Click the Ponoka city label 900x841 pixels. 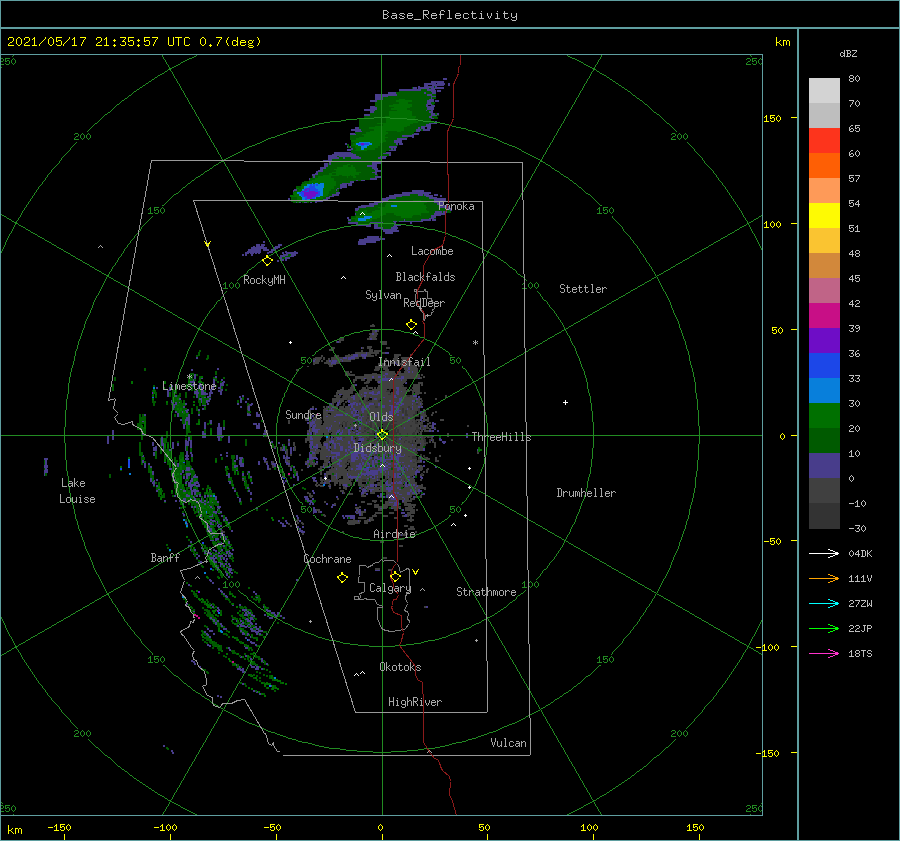456,206
